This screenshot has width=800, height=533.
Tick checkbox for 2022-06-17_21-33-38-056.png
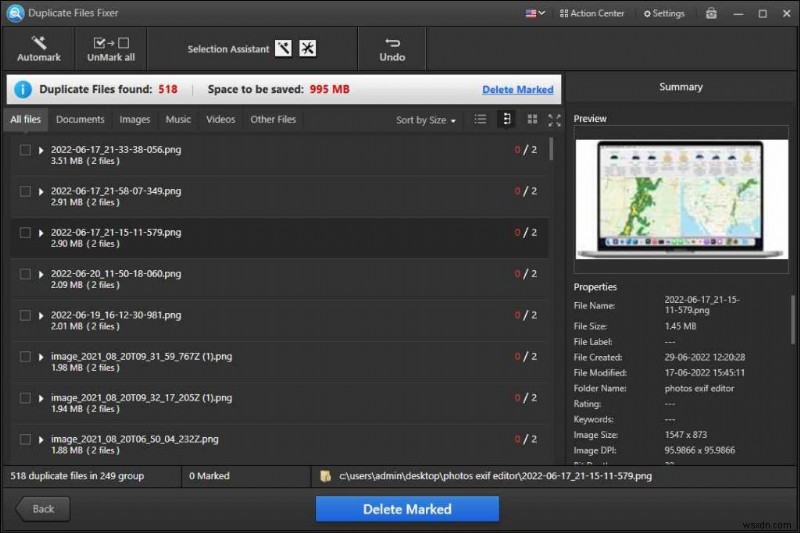click(x=25, y=150)
